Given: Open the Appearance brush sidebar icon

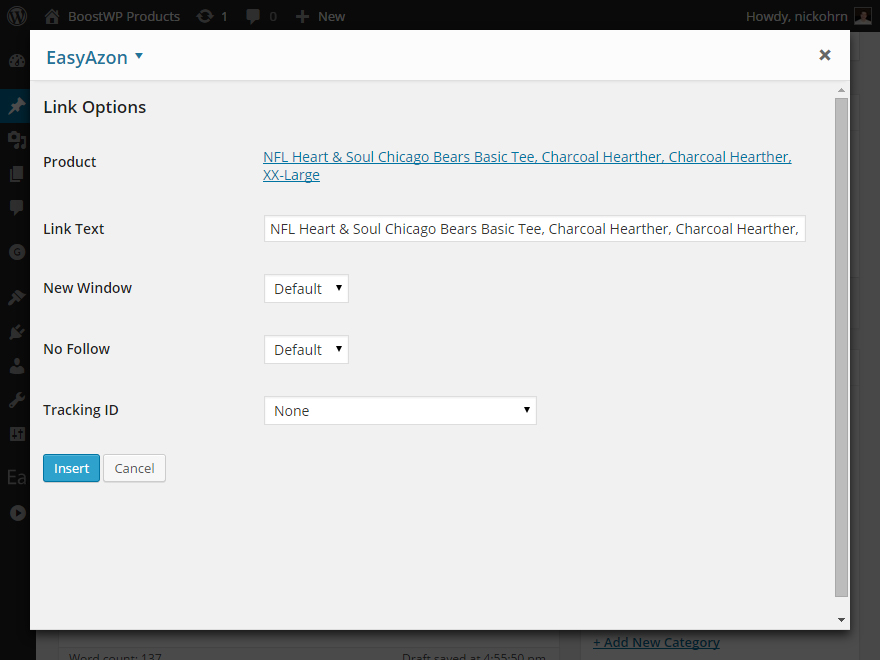Looking at the screenshot, I should coord(17,297).
